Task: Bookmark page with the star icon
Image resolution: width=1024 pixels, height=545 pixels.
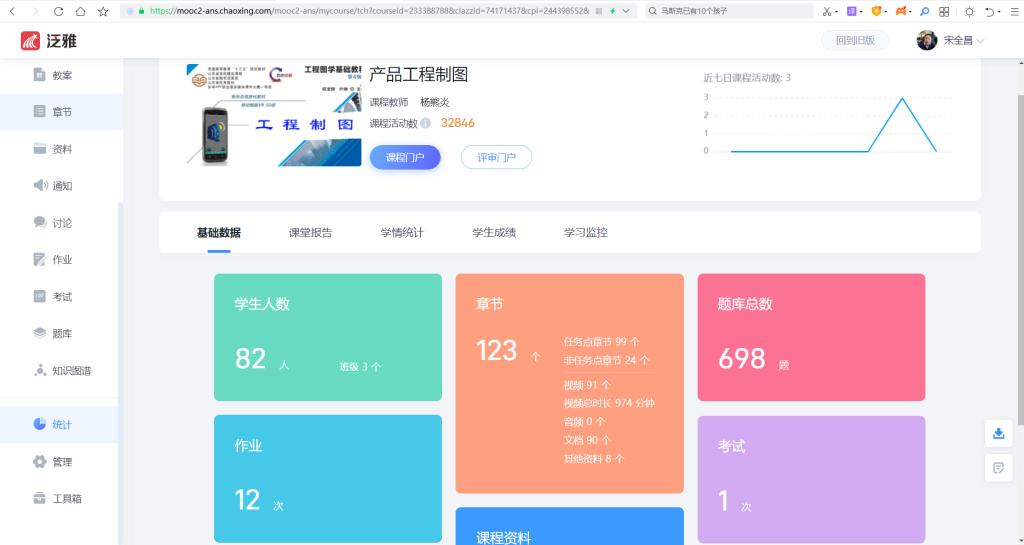Action: click(103, 11)
